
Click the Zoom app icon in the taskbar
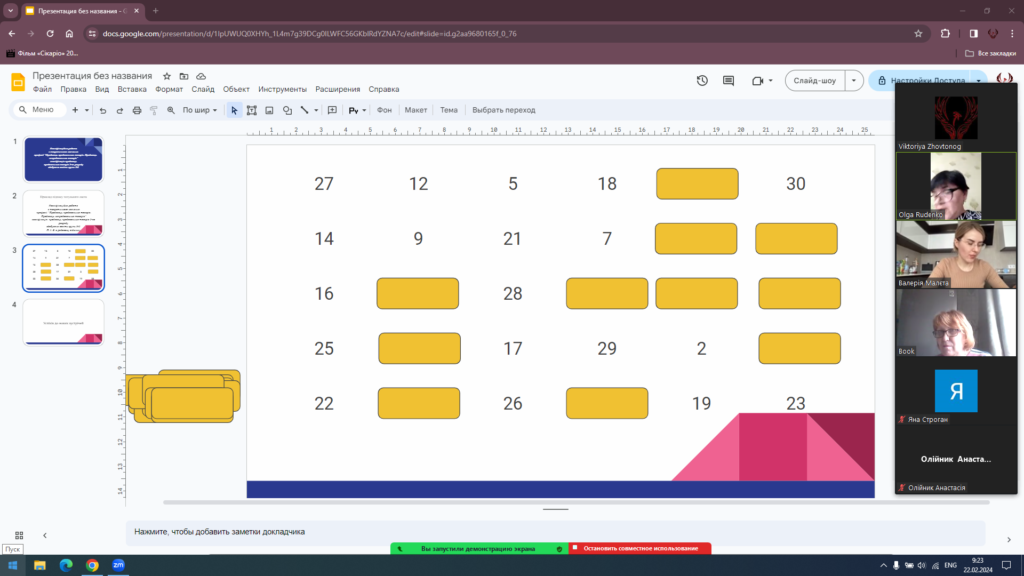[118, 565]
